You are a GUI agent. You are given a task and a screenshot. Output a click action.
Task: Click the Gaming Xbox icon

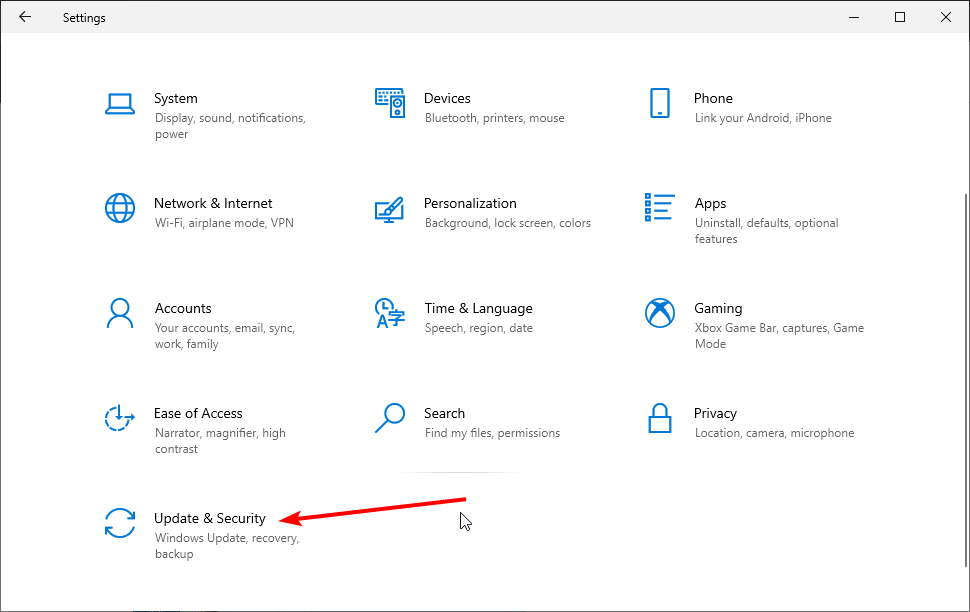click(x=659, y=313)
